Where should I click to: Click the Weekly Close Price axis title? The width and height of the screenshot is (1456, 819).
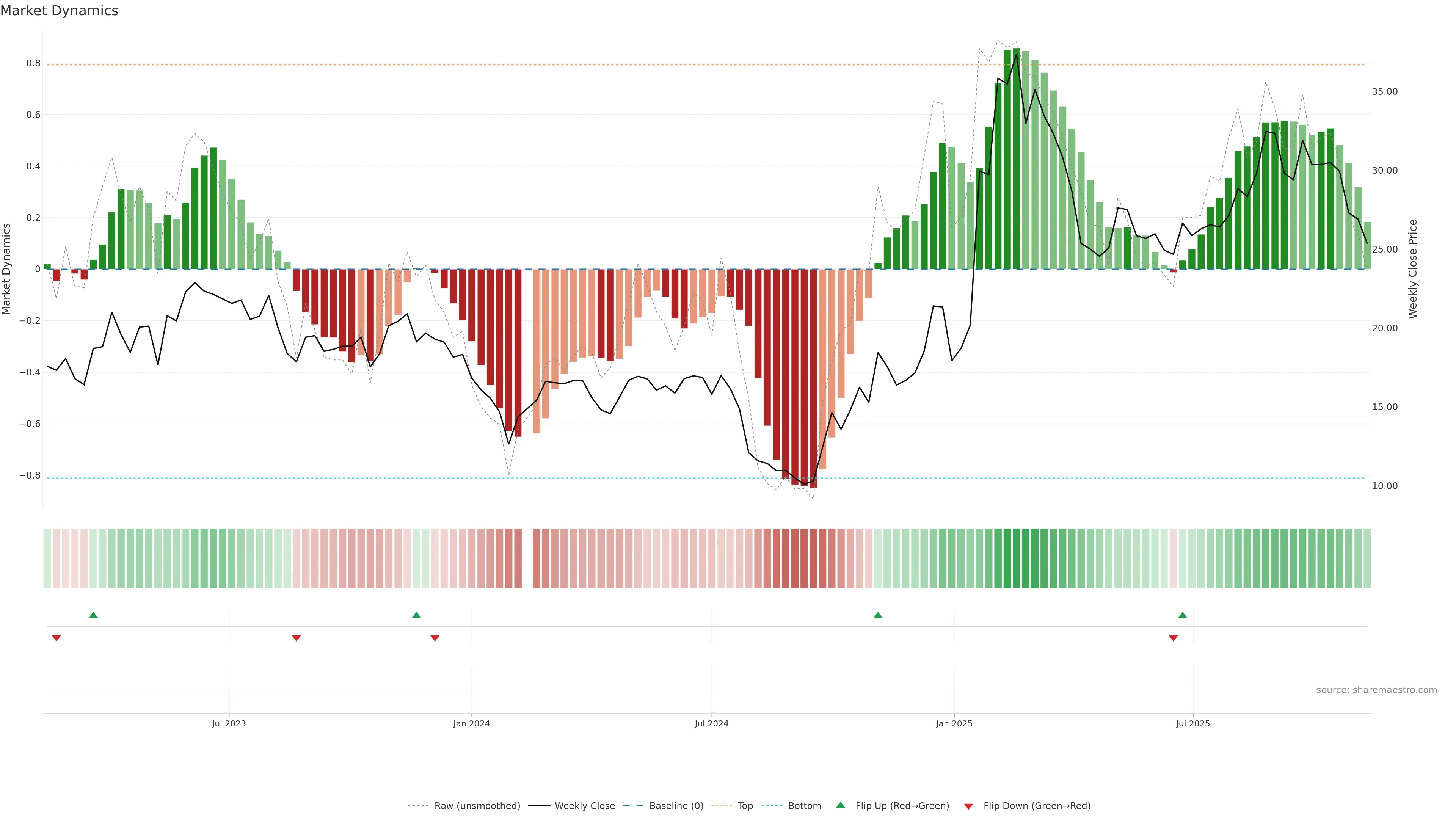(1412, 269)
